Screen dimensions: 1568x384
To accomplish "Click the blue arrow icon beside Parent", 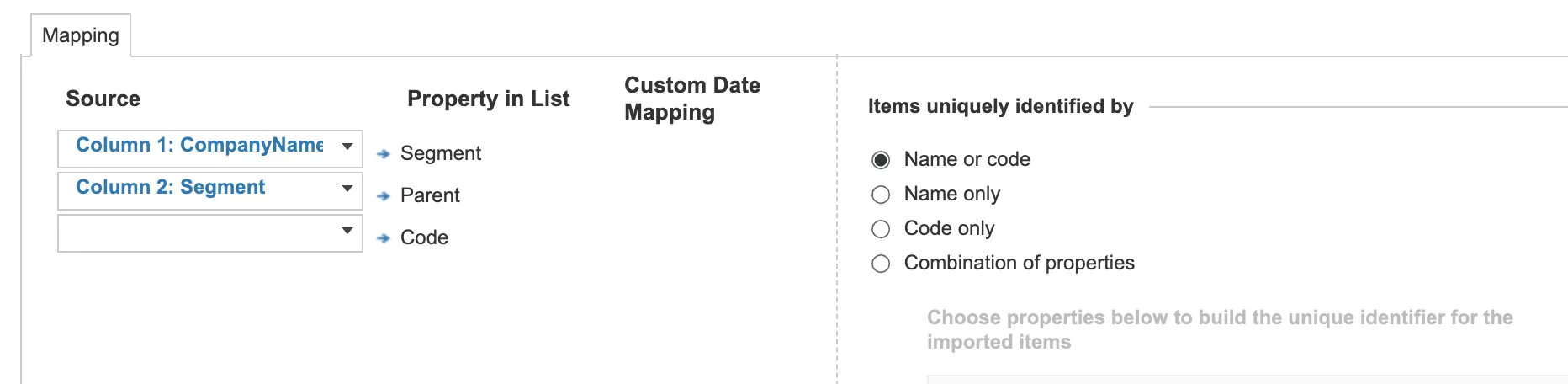I will click(384, 196).
